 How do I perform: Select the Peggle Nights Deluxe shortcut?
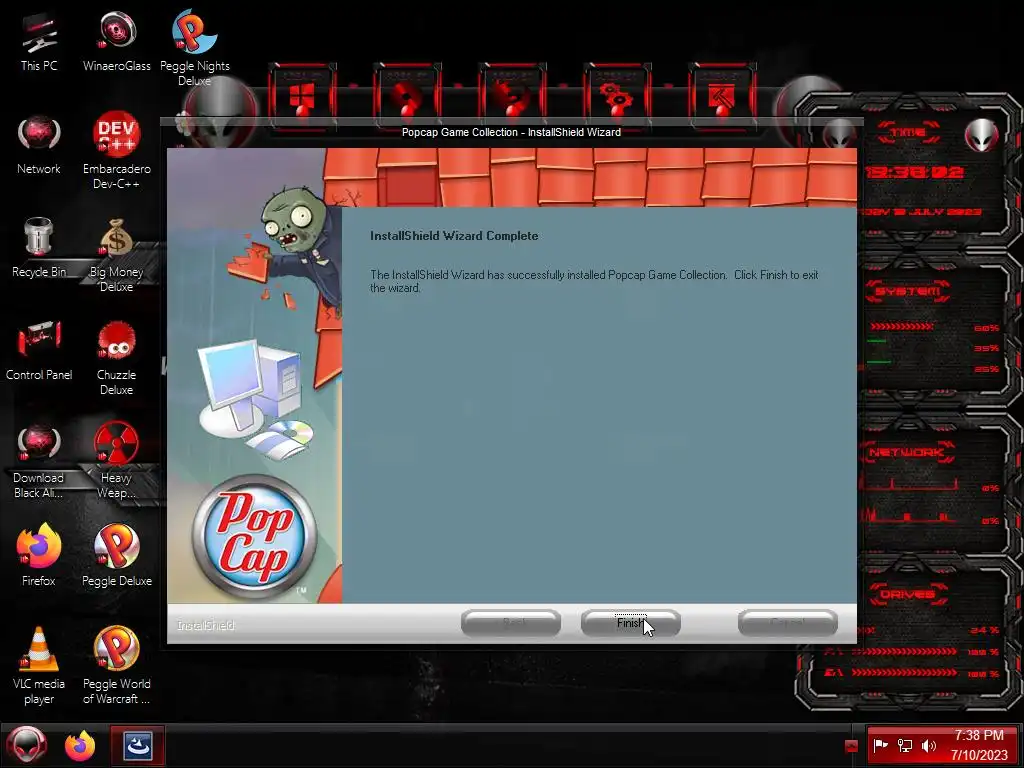coord(195,49)
